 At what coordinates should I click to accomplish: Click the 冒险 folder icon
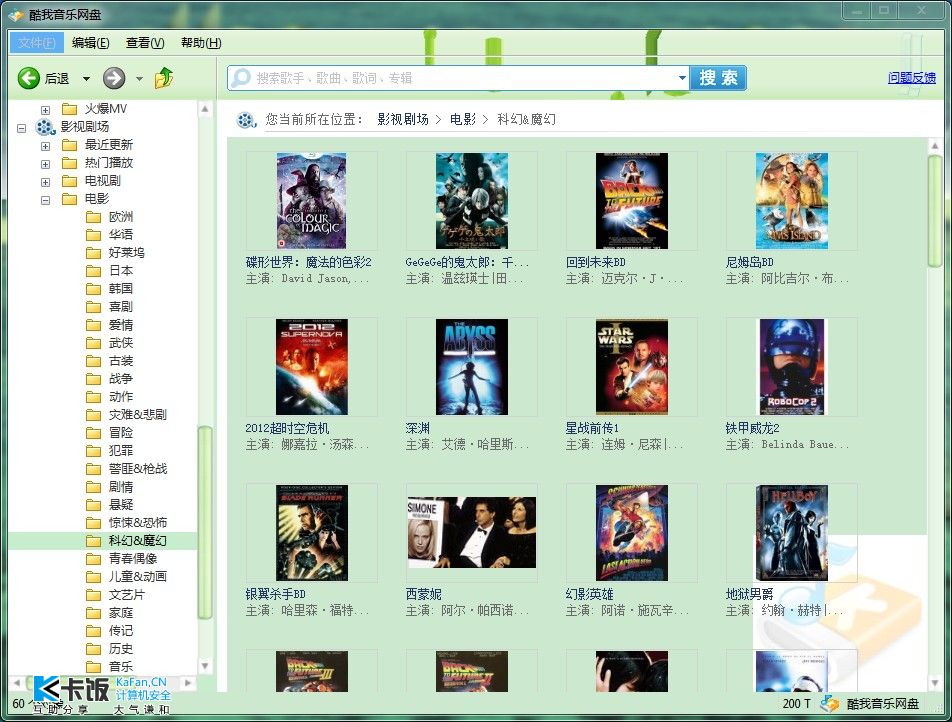tap(94, 433)
